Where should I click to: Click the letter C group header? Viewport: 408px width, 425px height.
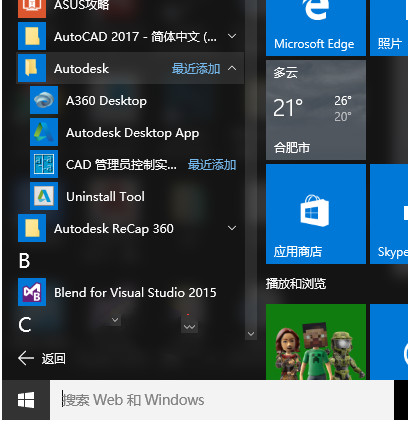[25, 325]
